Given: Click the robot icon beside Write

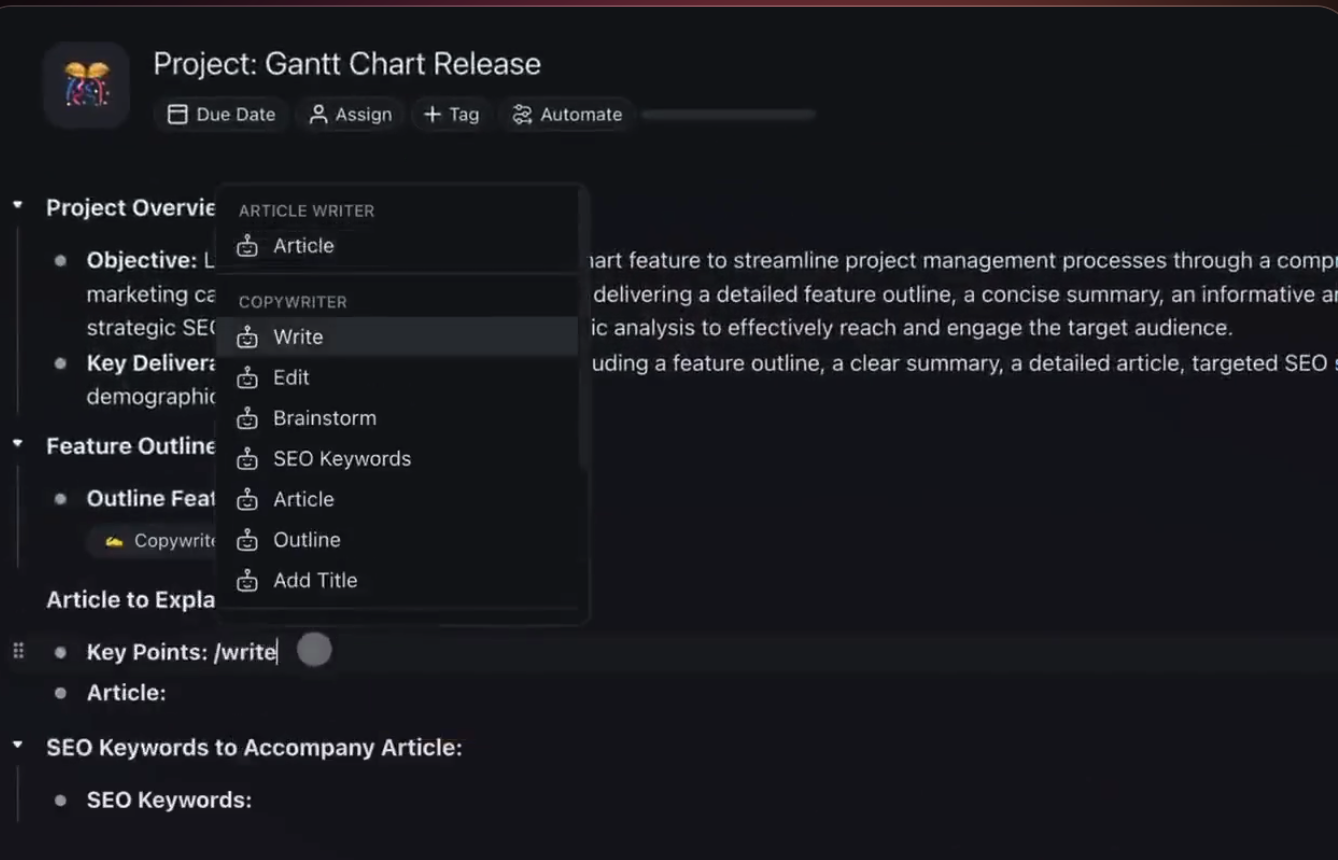Looking at the screenshot, I should (247, 337).
